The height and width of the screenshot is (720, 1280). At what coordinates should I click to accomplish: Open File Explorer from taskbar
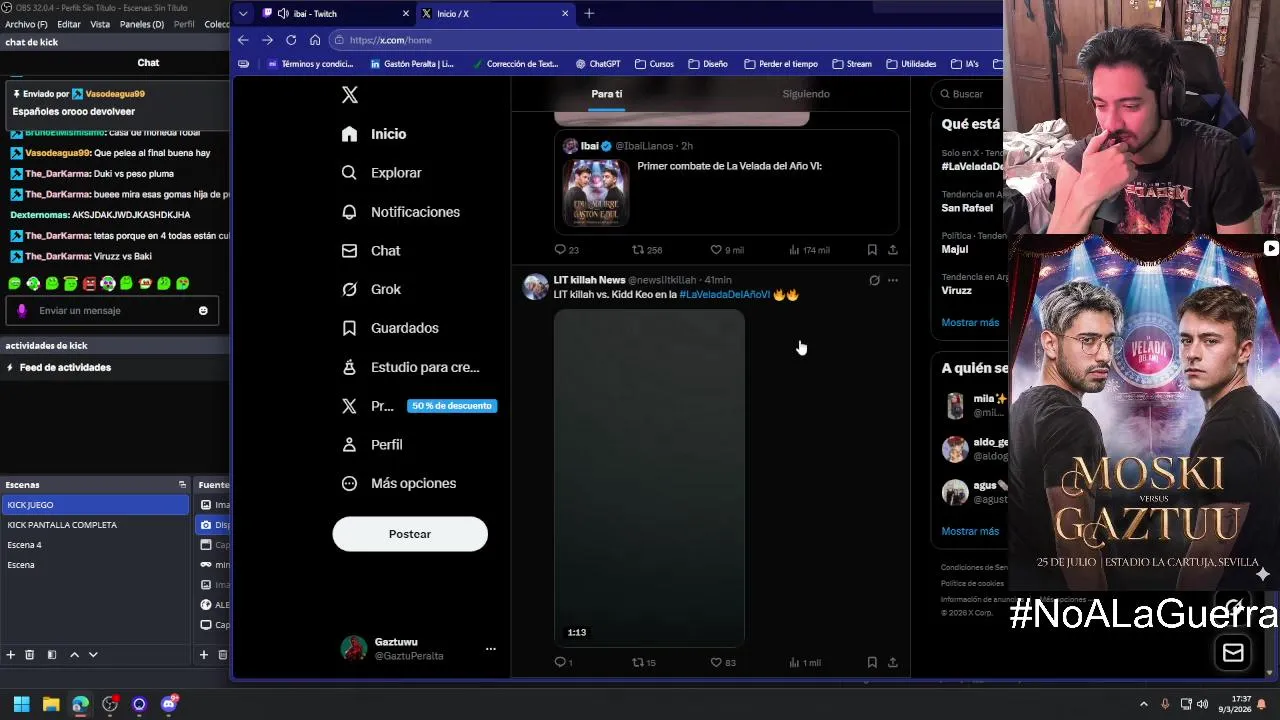51,704
